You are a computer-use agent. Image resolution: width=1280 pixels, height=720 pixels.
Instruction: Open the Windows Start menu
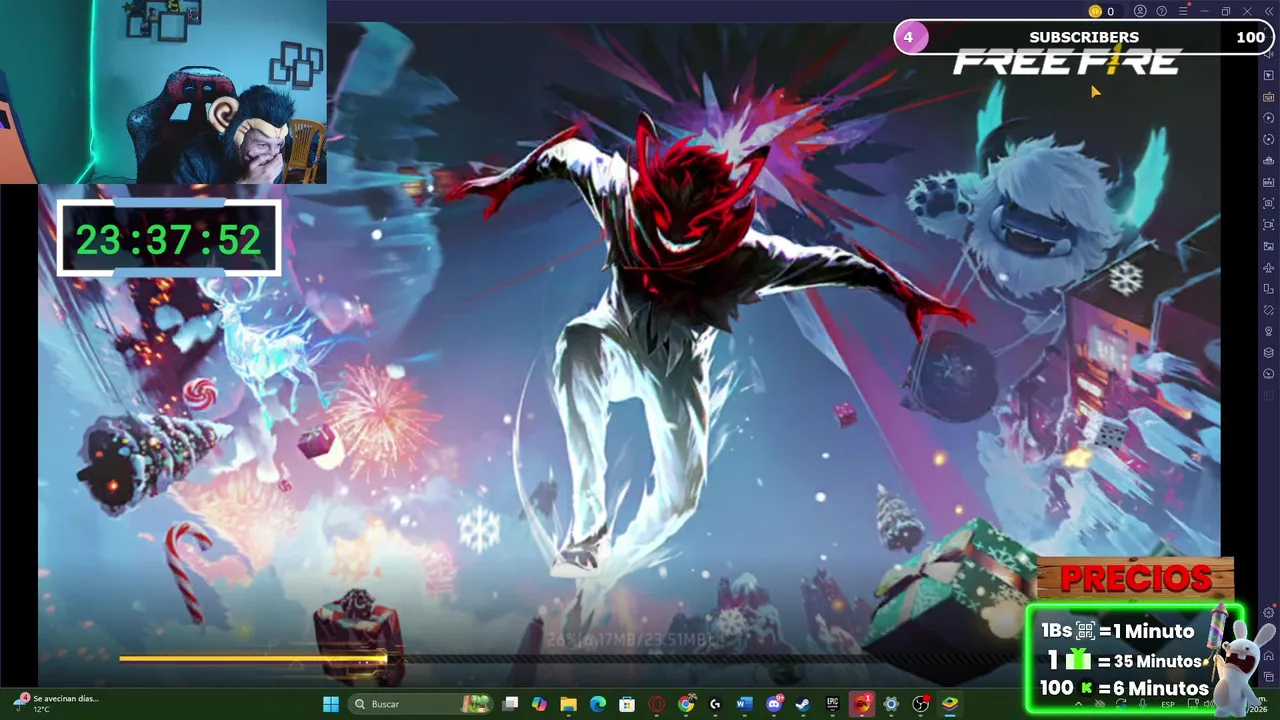coord(331,704)
